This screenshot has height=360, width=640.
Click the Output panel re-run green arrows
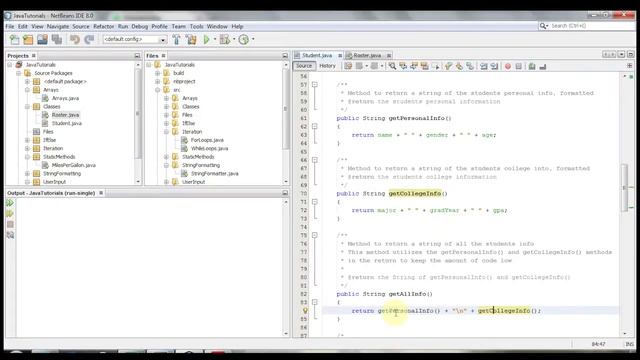coord(10,203)
